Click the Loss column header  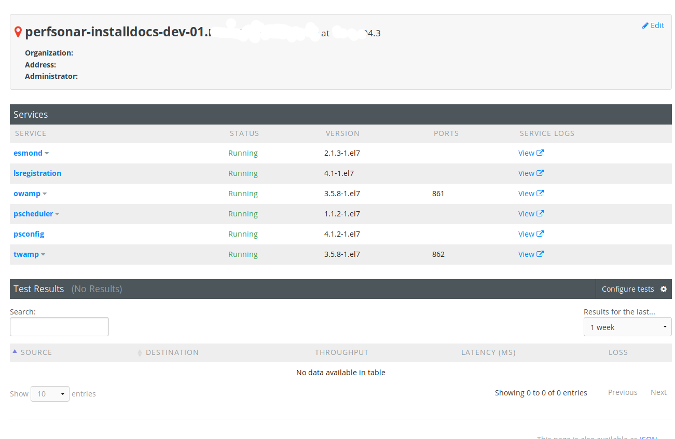618,352
